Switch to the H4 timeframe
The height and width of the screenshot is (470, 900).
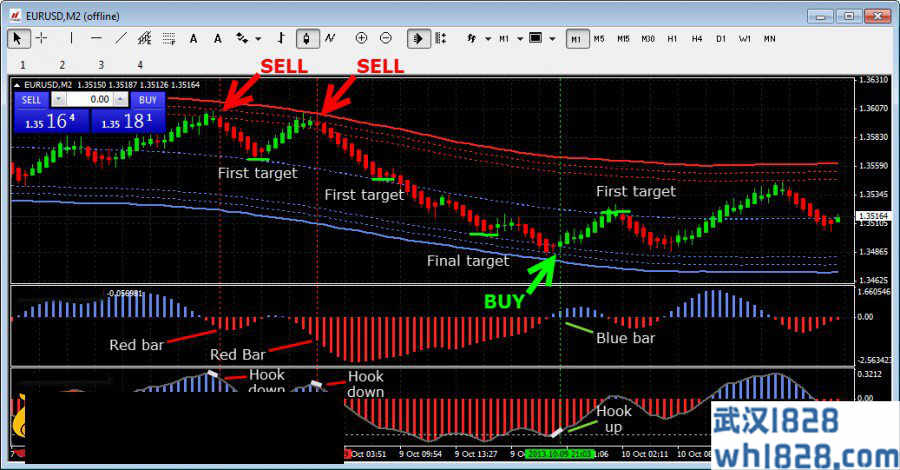tap(697, 39)
